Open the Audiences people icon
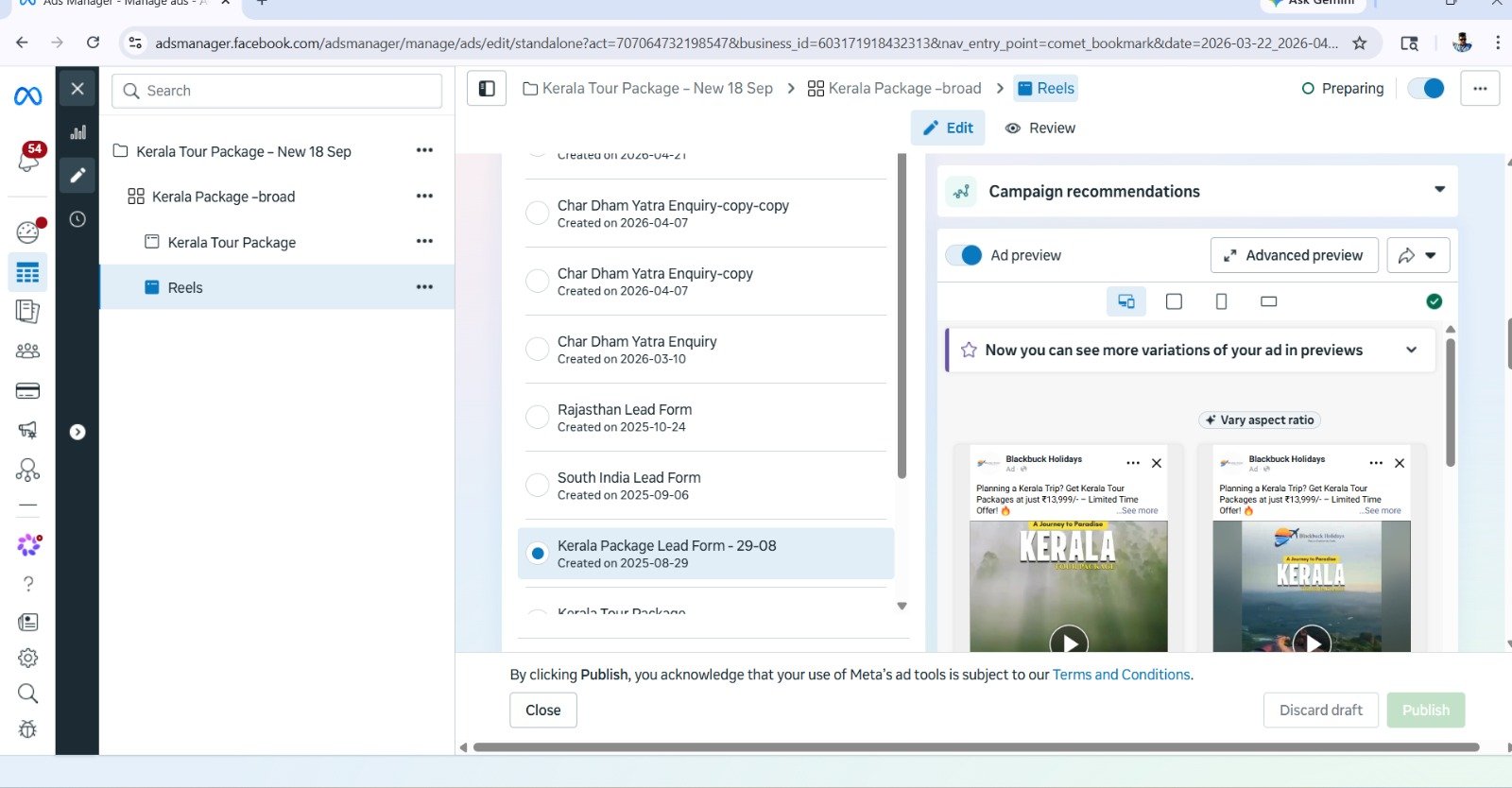The height and width of the screenshot is (788, 1512). point(27,351)
